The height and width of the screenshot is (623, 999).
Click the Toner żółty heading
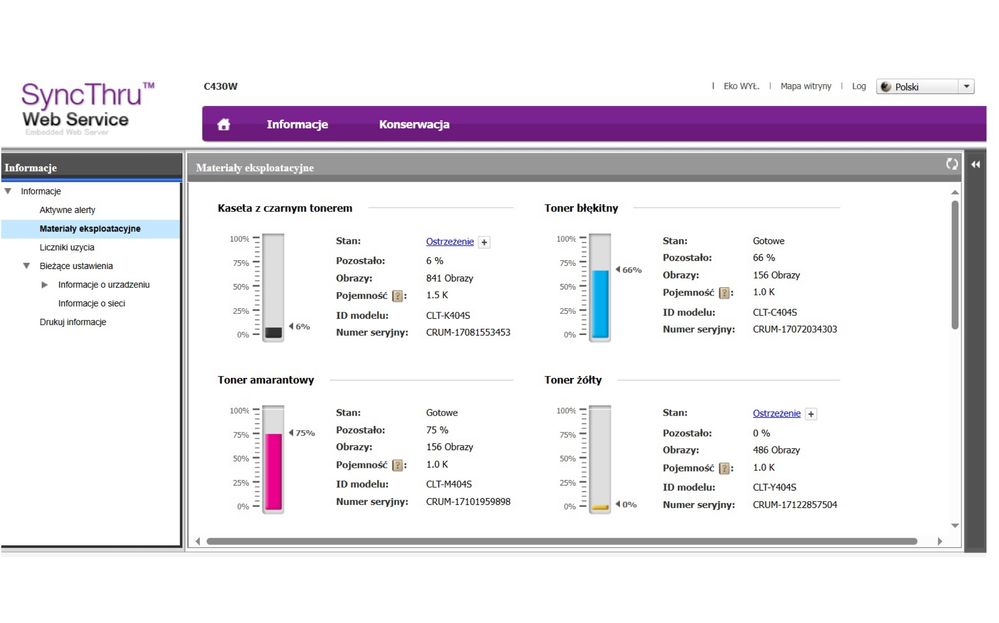(x=573, y=380)
